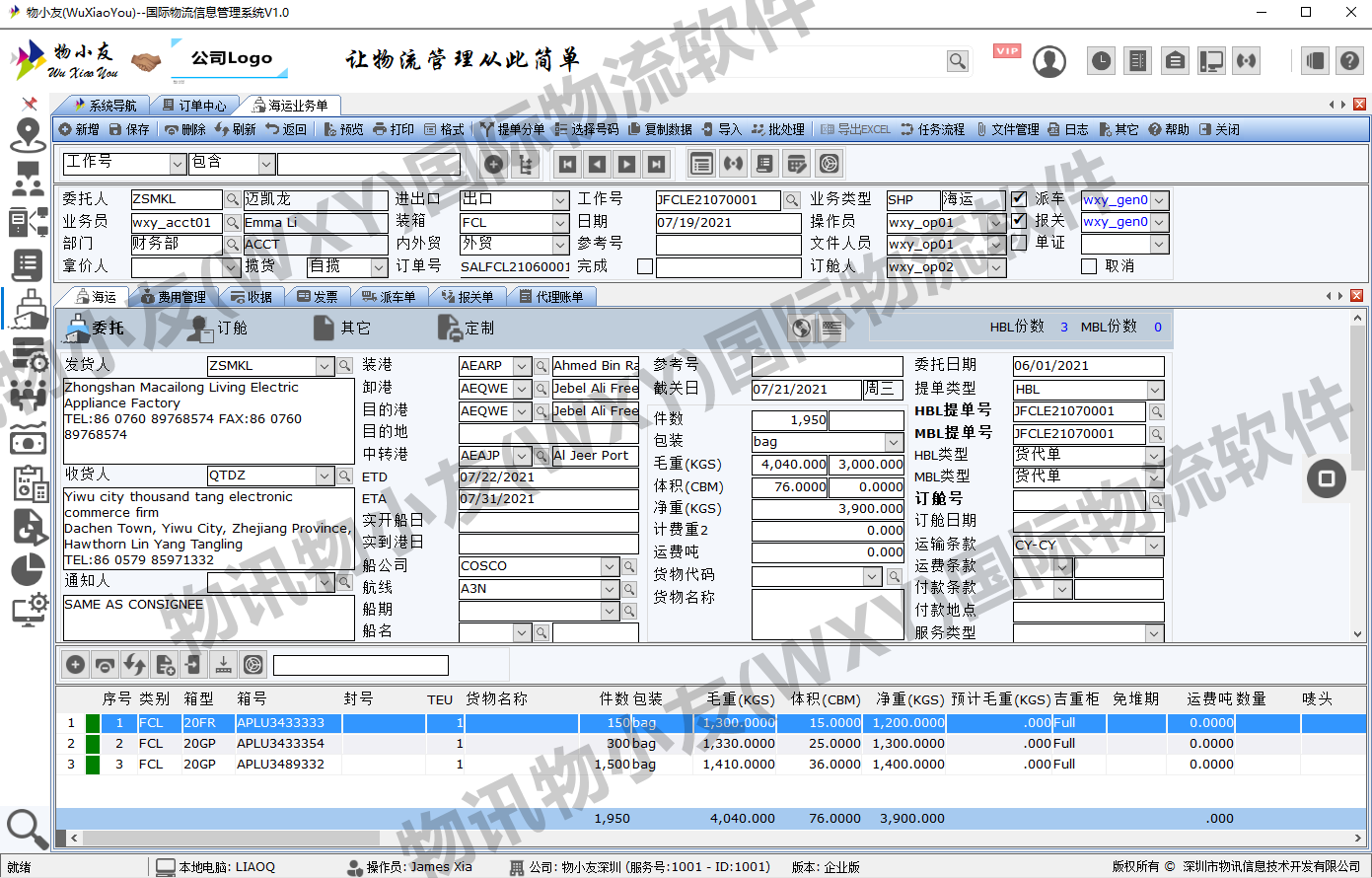Click the 其它 section button

coord(342,328)
